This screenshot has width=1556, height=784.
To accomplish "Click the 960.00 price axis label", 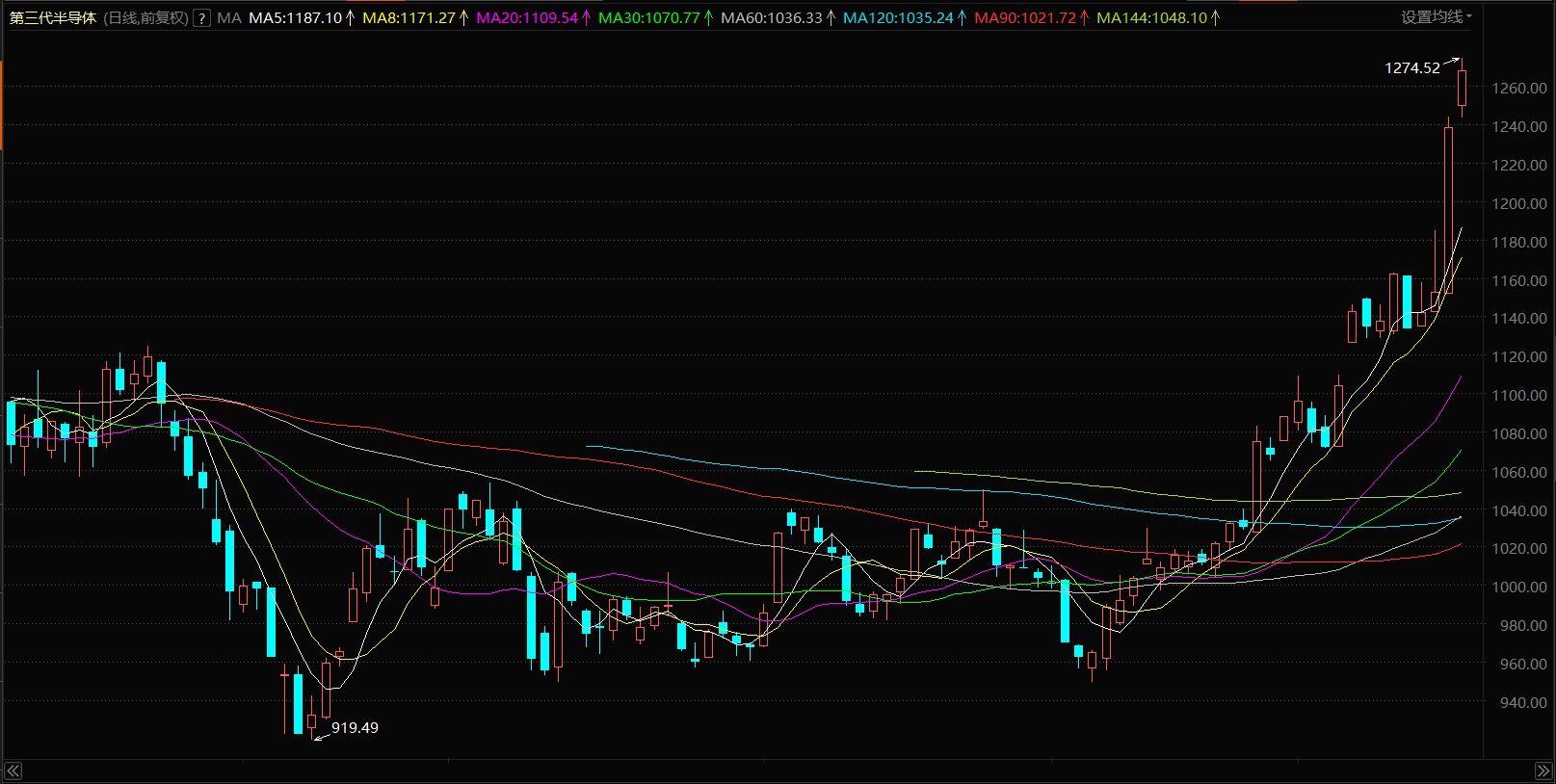I will (x=1523, y=665).
